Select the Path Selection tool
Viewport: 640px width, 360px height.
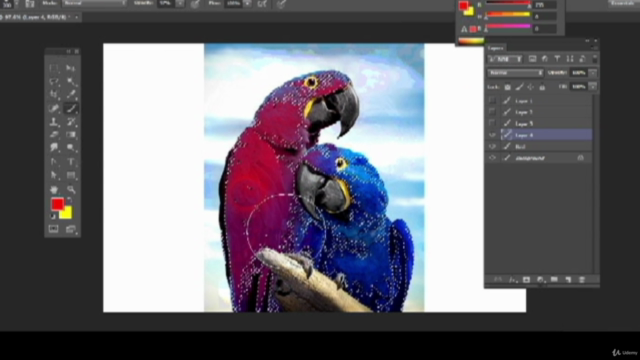tap(53, 176)
